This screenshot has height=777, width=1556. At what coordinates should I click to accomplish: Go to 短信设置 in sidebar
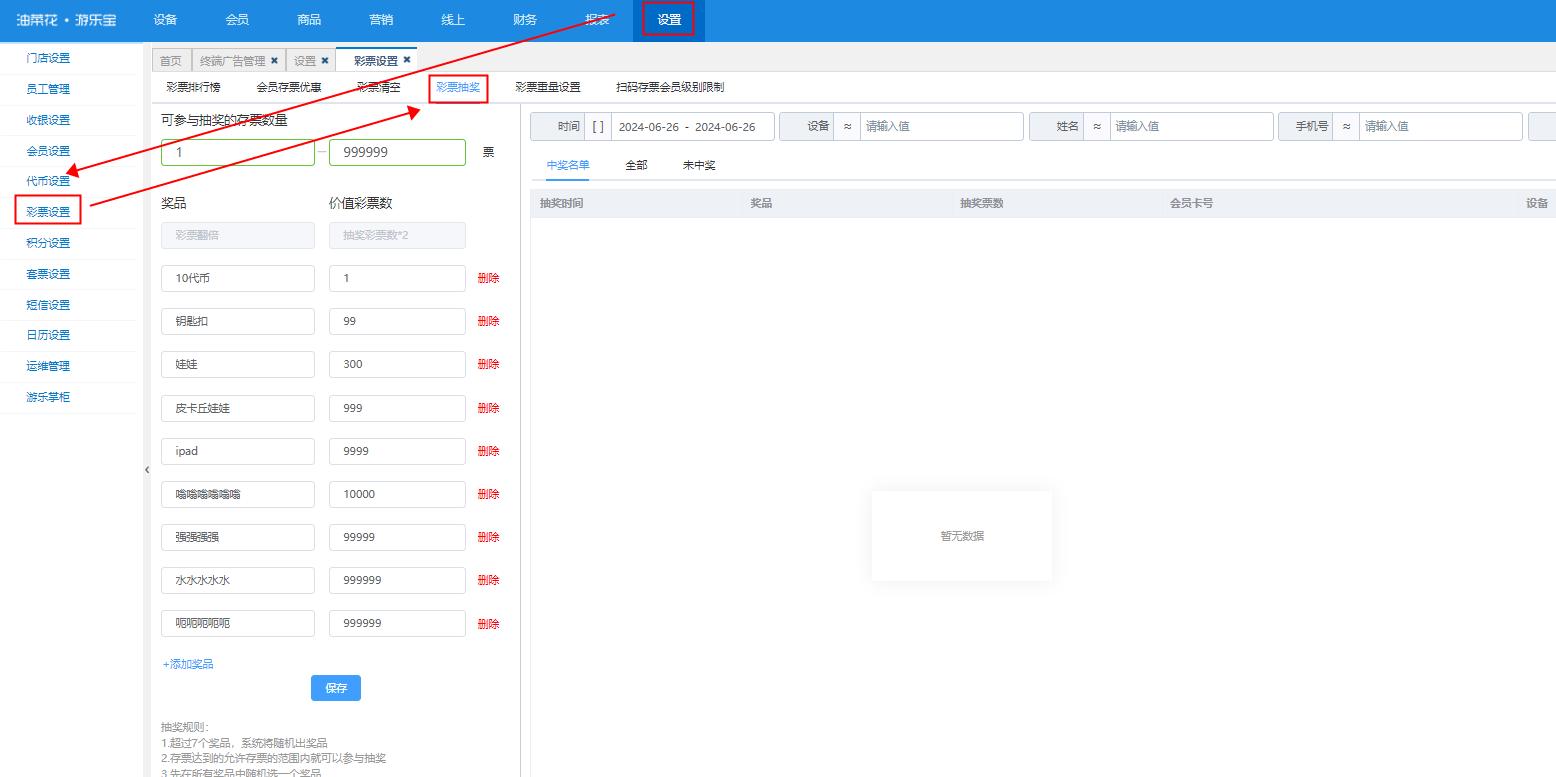48,305
